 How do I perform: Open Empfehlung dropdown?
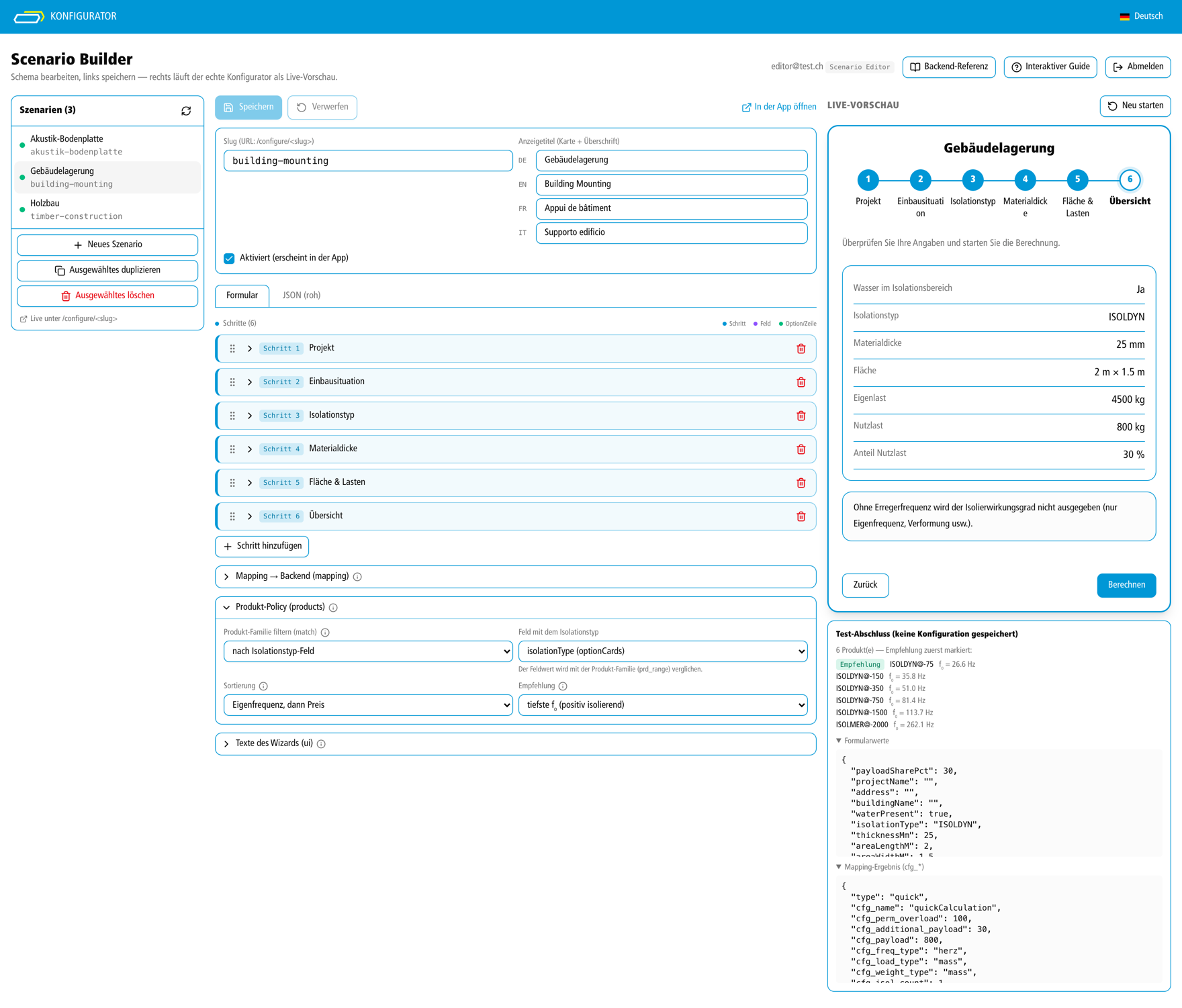coord(663,705)
